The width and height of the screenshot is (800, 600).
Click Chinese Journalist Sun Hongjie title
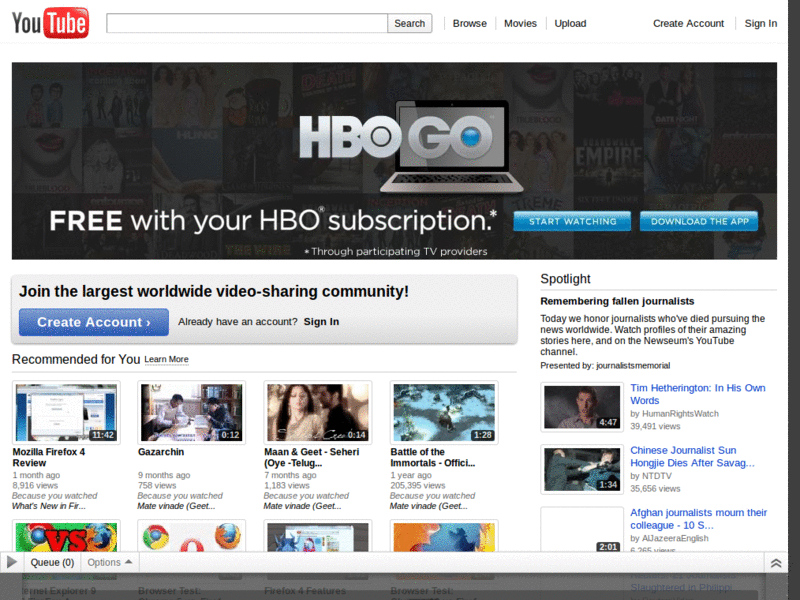(x=692, y=456)
